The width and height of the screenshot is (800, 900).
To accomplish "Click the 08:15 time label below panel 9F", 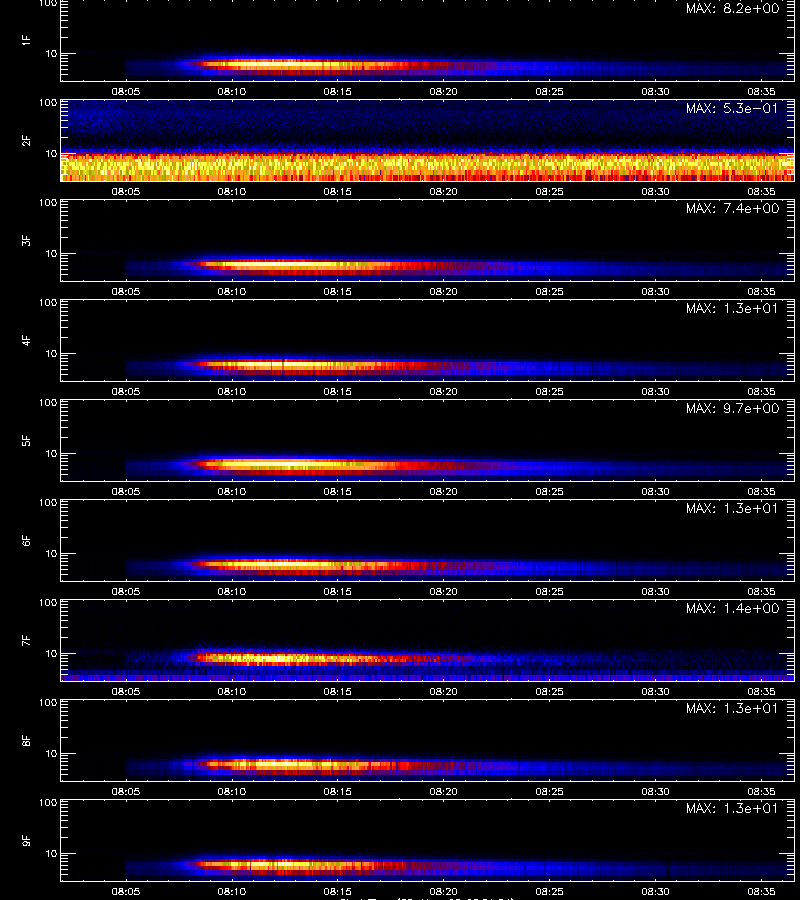I will pyautogui.click(x=337, y=891).
